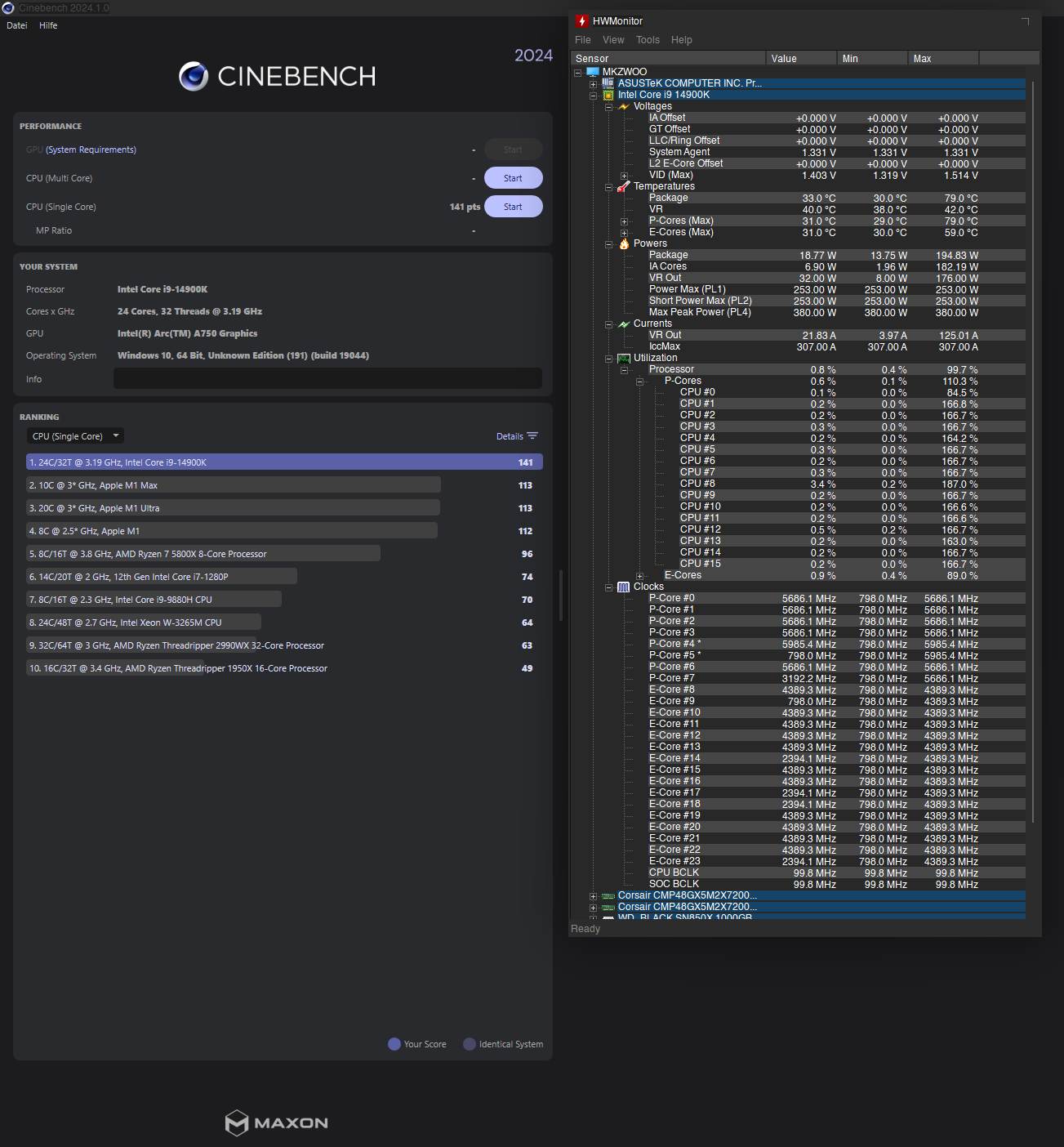The width and height of the screenshot is (1064, 1147).
Task: Click the Min column header
Action: point(872,58)
